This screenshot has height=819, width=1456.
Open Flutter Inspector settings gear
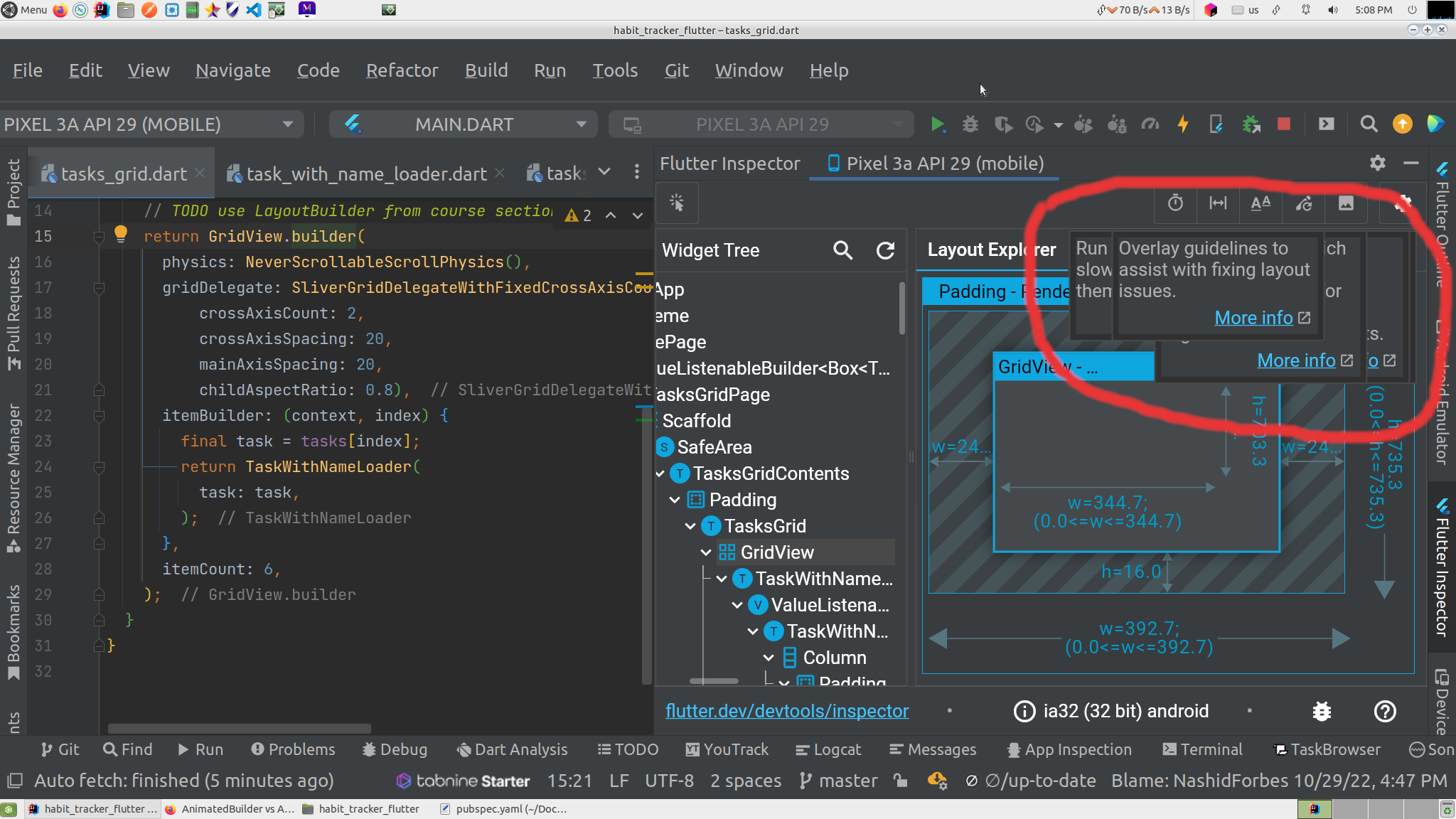pyautogui.click(x=1377, y=163)
